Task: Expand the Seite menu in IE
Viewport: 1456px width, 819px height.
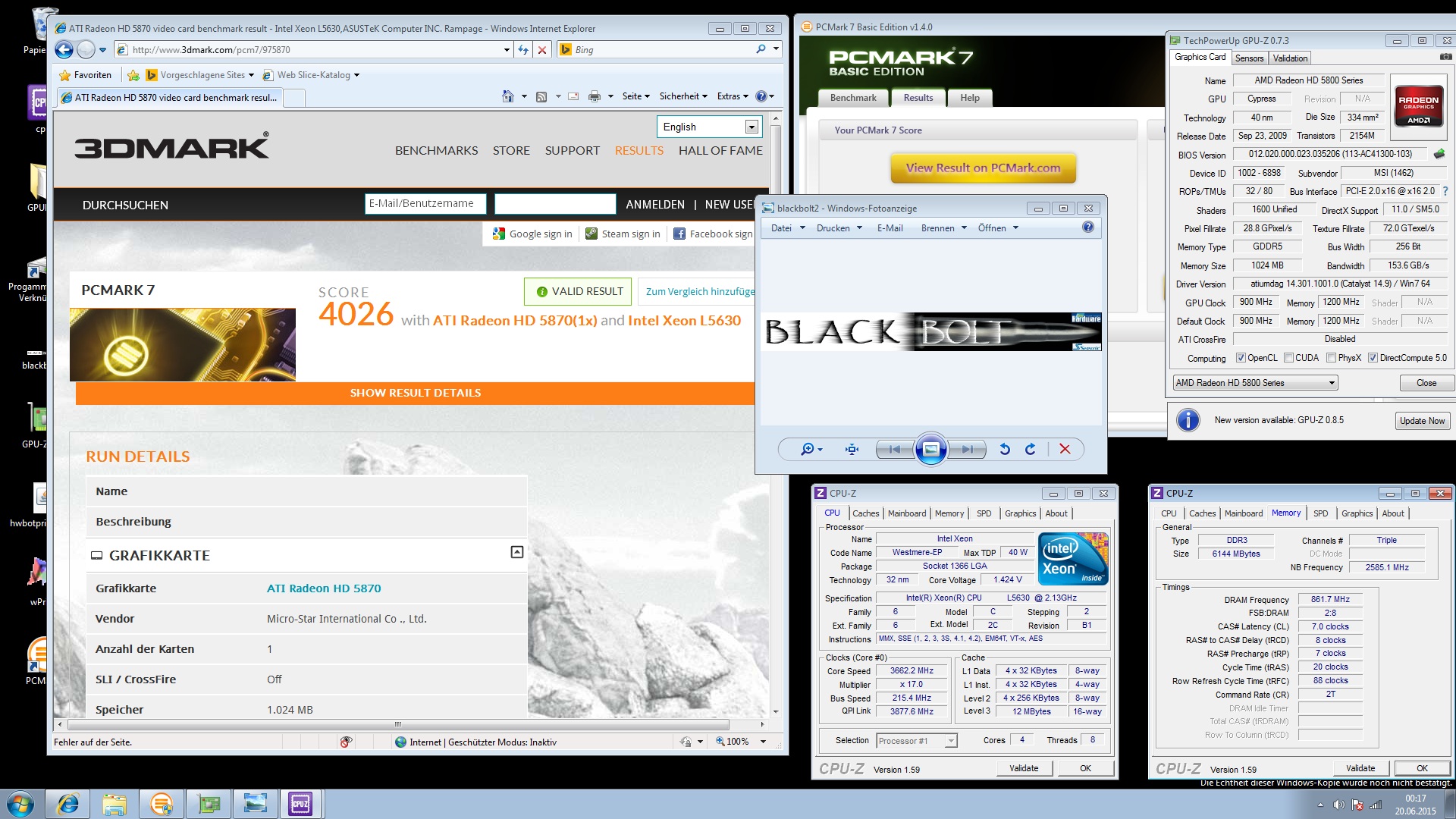Action: [635, 96]
